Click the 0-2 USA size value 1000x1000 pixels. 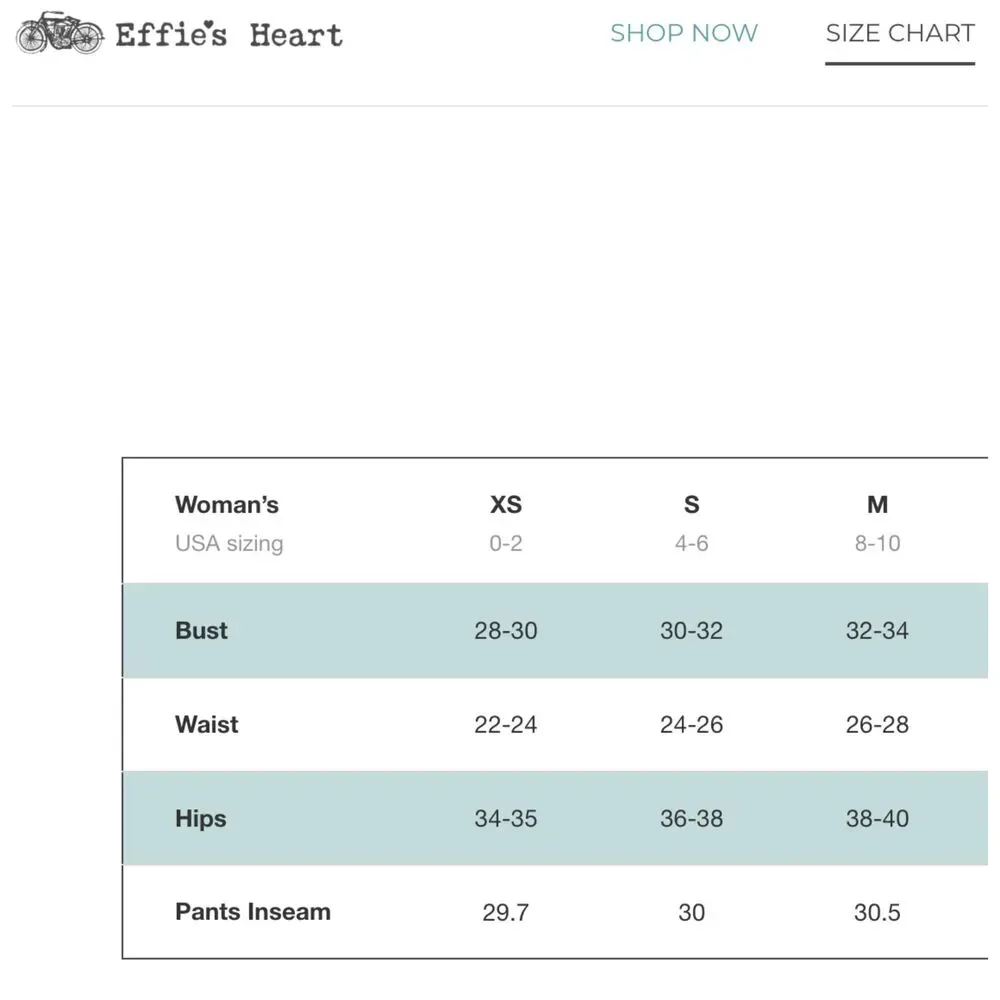pos(506,544)
